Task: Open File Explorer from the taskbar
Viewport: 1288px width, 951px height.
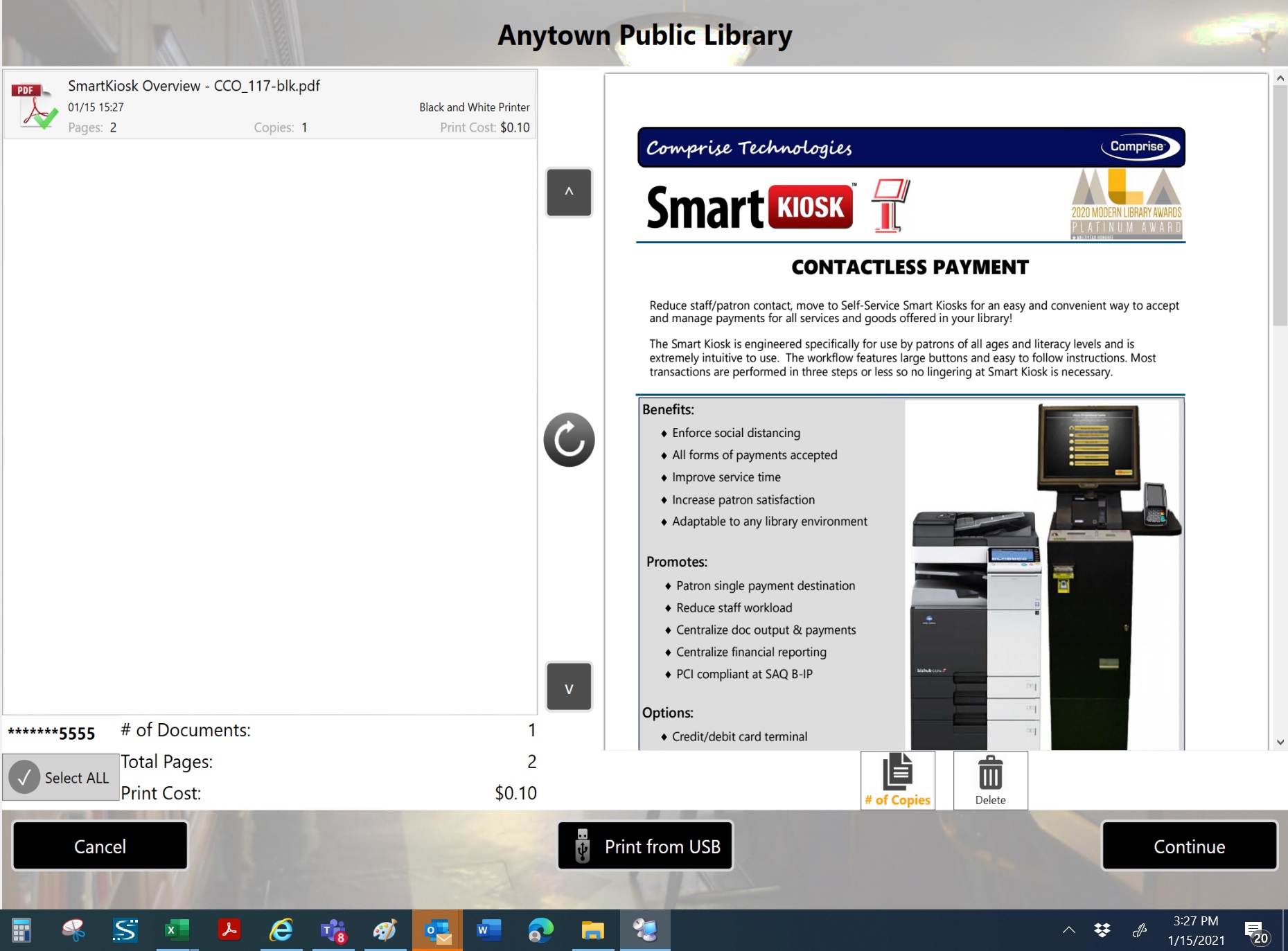Action: tap(593, 929)
